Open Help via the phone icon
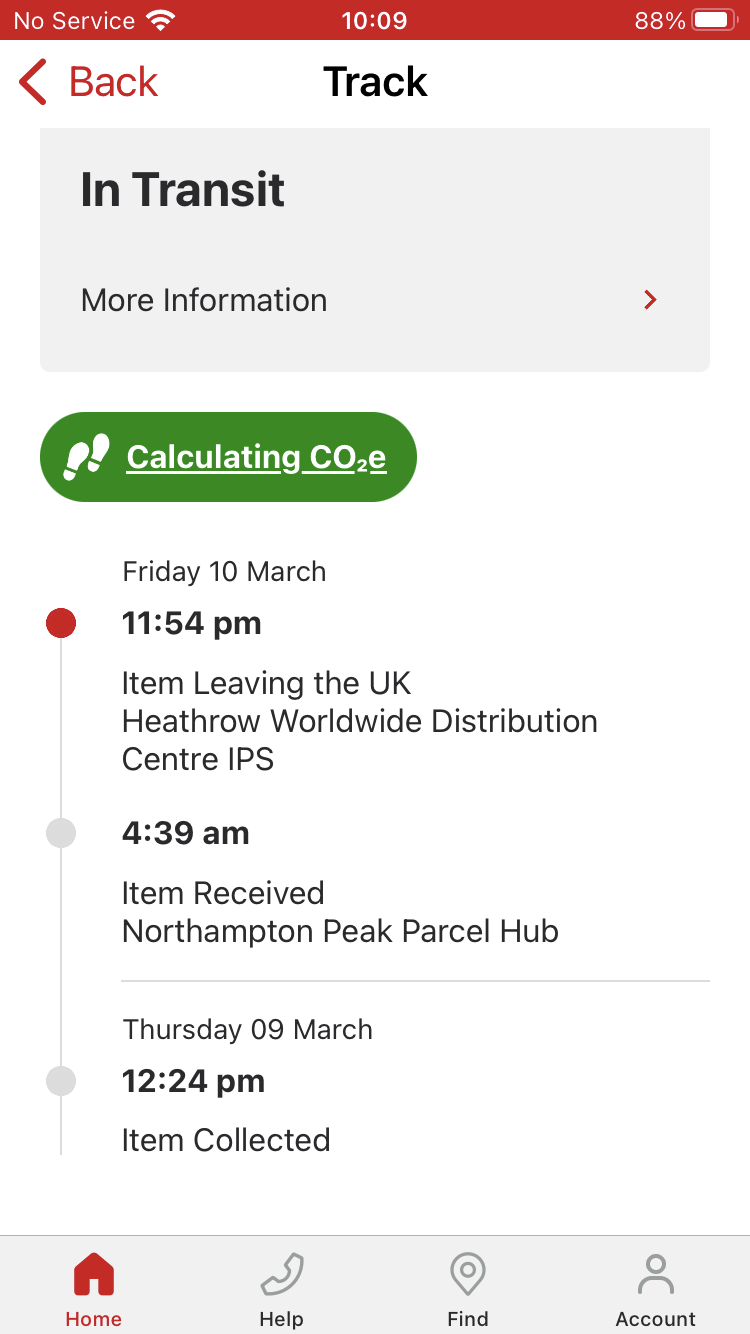The width and height of the screenshot is (750, 1334). pyautogui.click(x=281, y=1275)
